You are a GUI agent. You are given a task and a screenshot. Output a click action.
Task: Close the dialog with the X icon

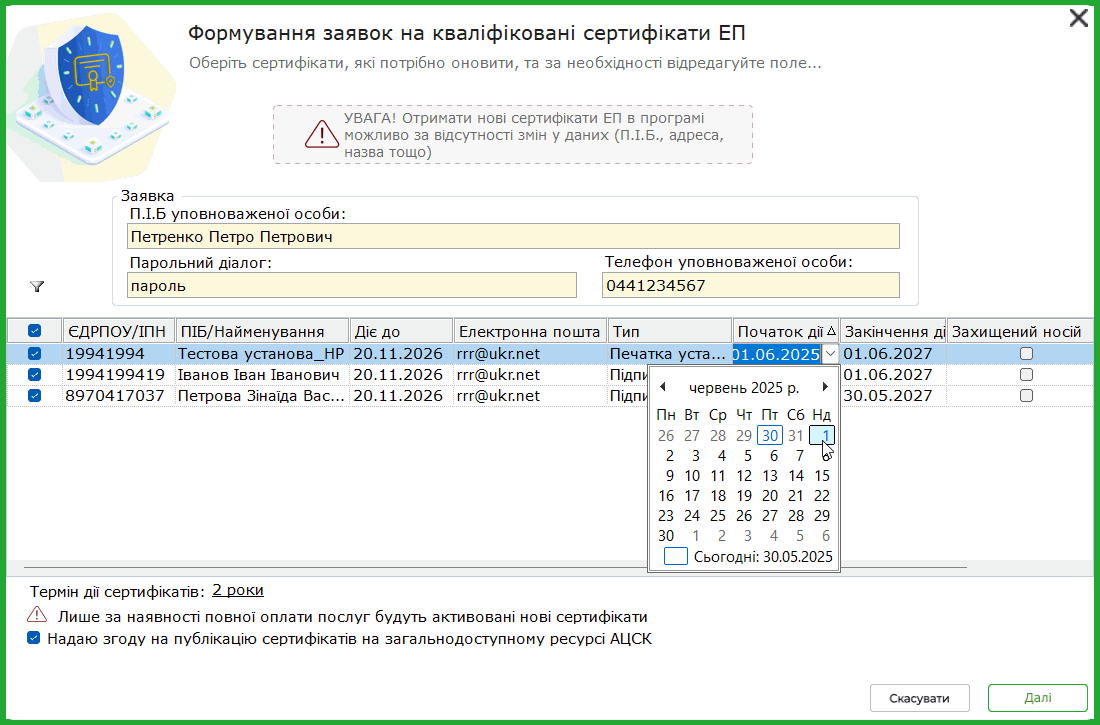point(1078,18)
